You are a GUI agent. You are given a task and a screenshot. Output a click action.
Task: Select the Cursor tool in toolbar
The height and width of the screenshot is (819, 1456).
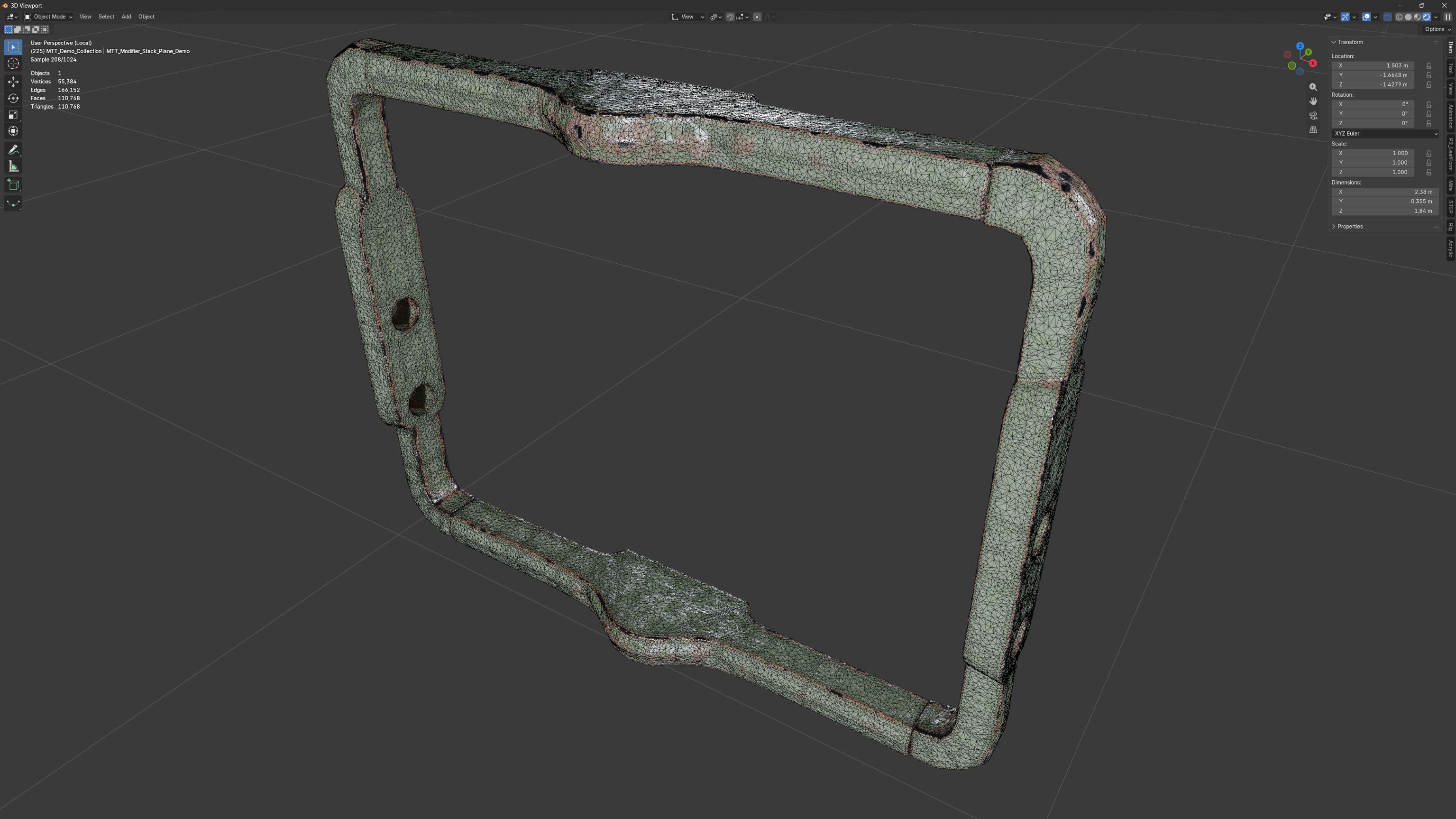pyautogui.click(x=14, y=63)
